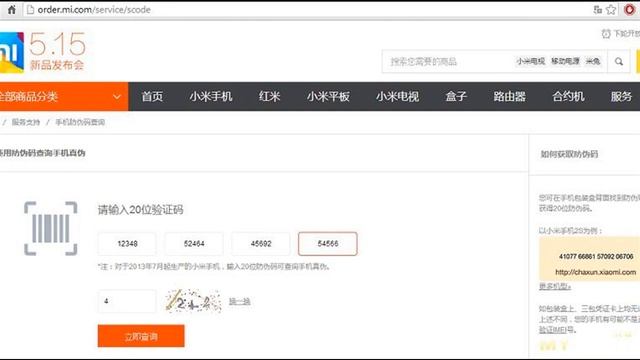The height and width of the screenshot is (360, 640).
Task: Open the 小米手机 nav item
Action: coord(211,97)
